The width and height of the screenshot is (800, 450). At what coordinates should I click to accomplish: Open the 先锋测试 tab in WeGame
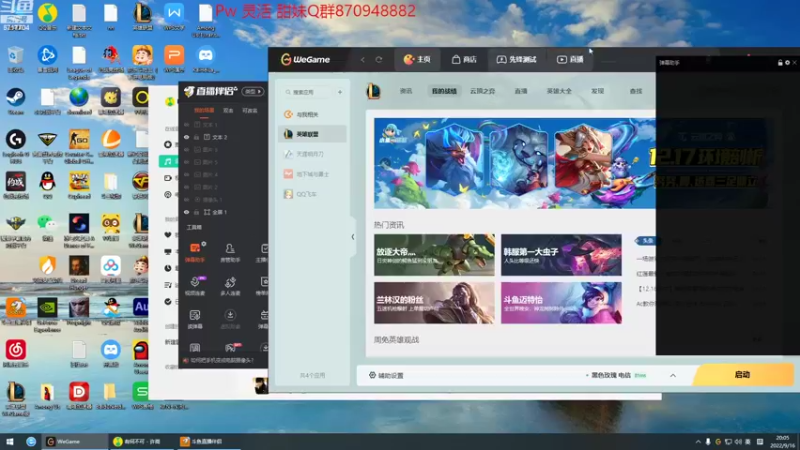[516, 60]
